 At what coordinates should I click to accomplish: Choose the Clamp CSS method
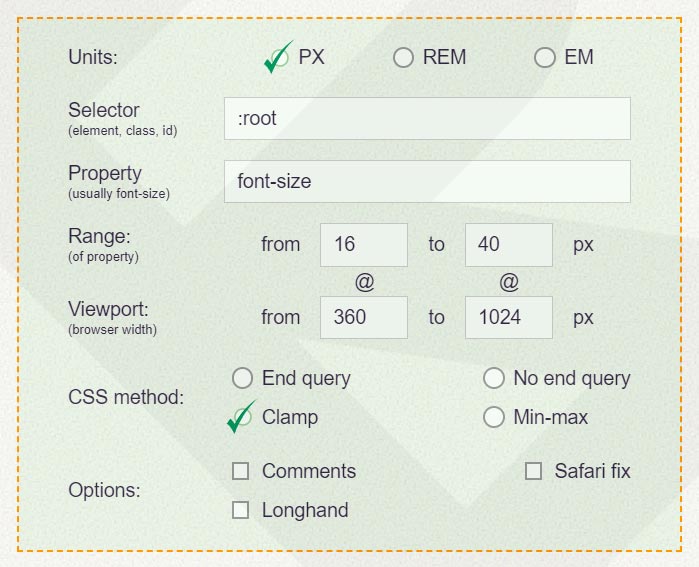pyautogui.click(x=242, y=417)
